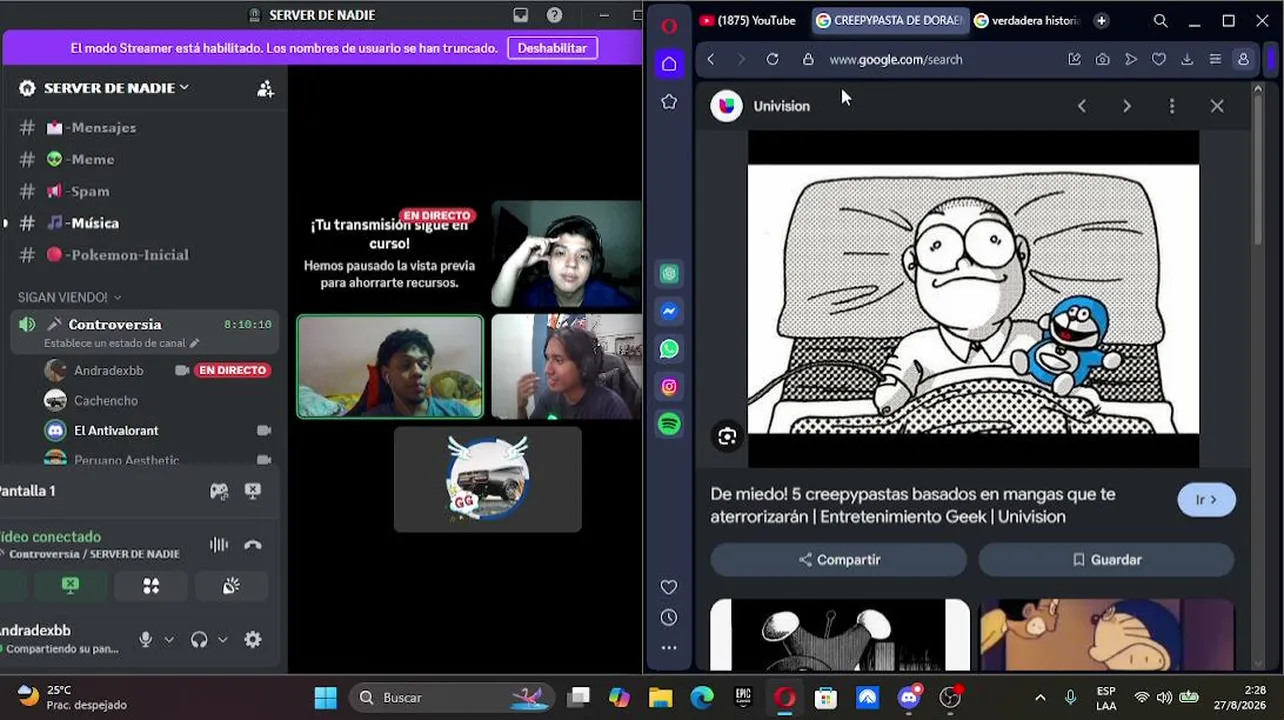Screen dimensions: 1284x720
Task: Click Deshabilitar to disable Streamer mode
Action: (x=552, y=48)
